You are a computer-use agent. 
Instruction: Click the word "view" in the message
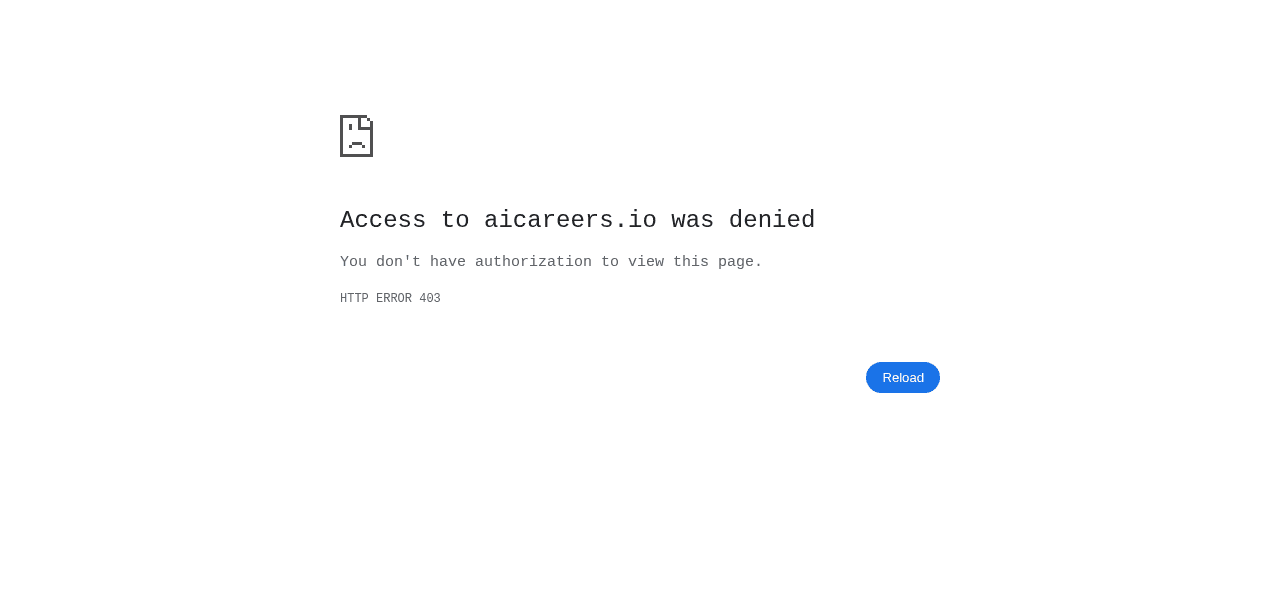(x=646, y=262)
